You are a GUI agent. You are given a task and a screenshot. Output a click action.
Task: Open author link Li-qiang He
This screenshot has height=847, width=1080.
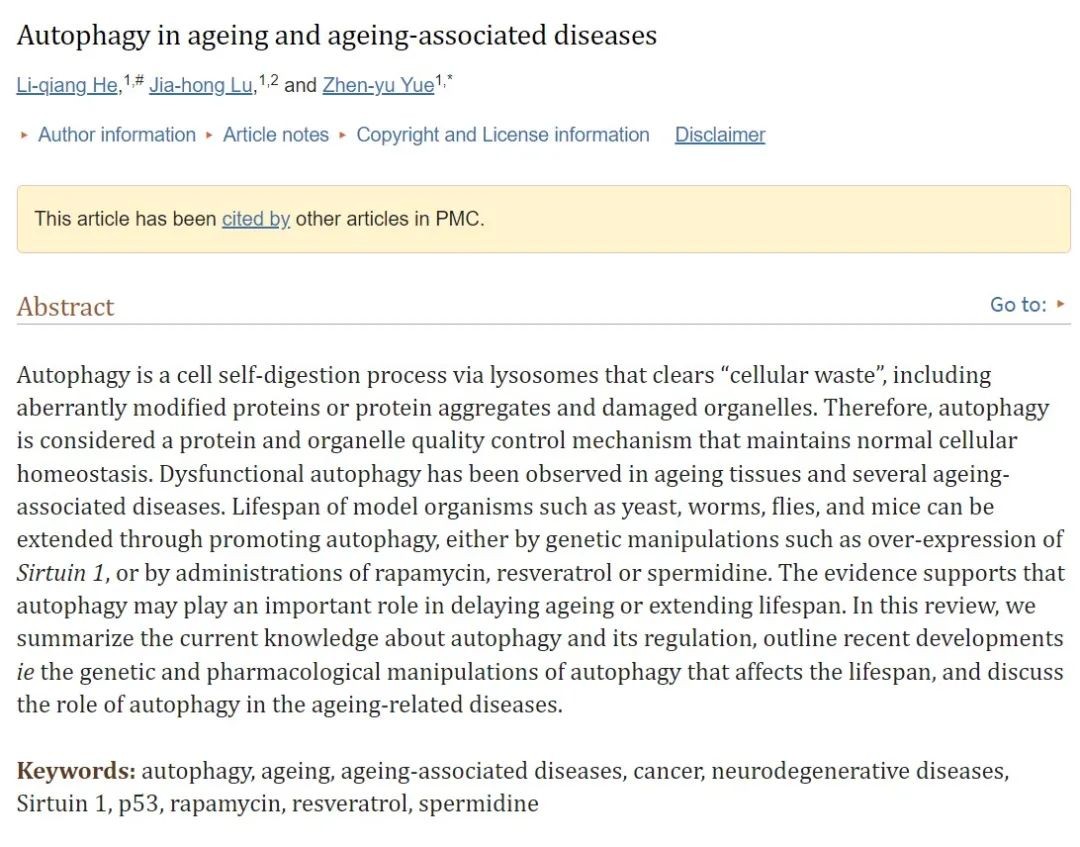[x=68, y=85]
